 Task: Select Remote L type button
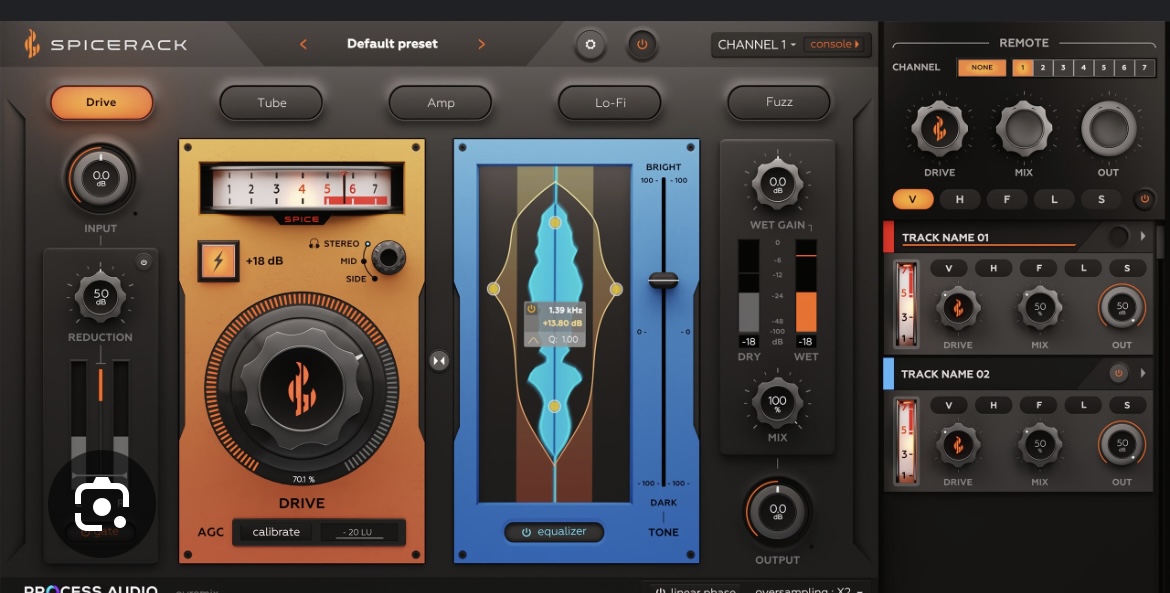(x=1054, y=199)
